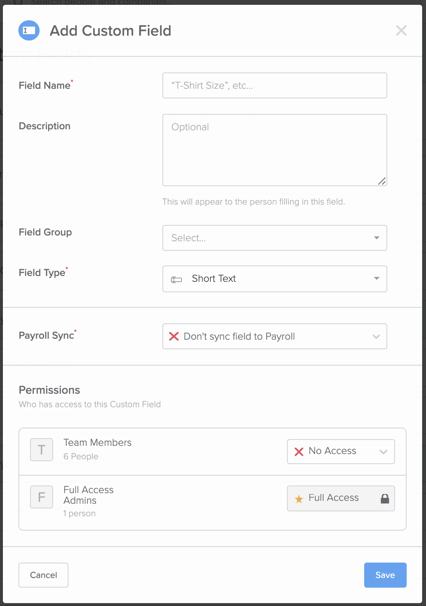Focus the Field Name input box
Screen dimensions: 426x606
click(274, 85)
